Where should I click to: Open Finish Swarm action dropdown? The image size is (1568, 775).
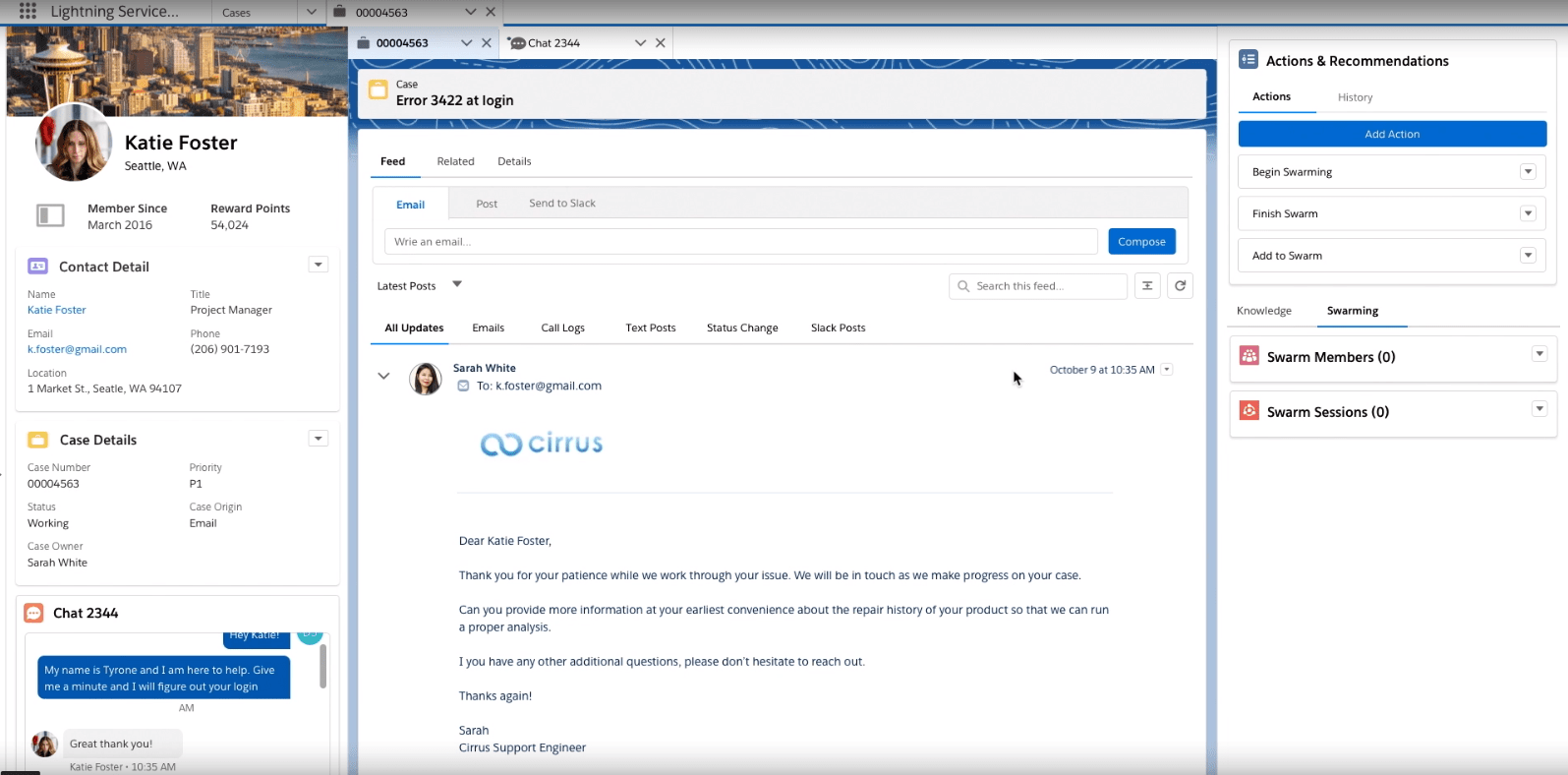coord(1528,212)
